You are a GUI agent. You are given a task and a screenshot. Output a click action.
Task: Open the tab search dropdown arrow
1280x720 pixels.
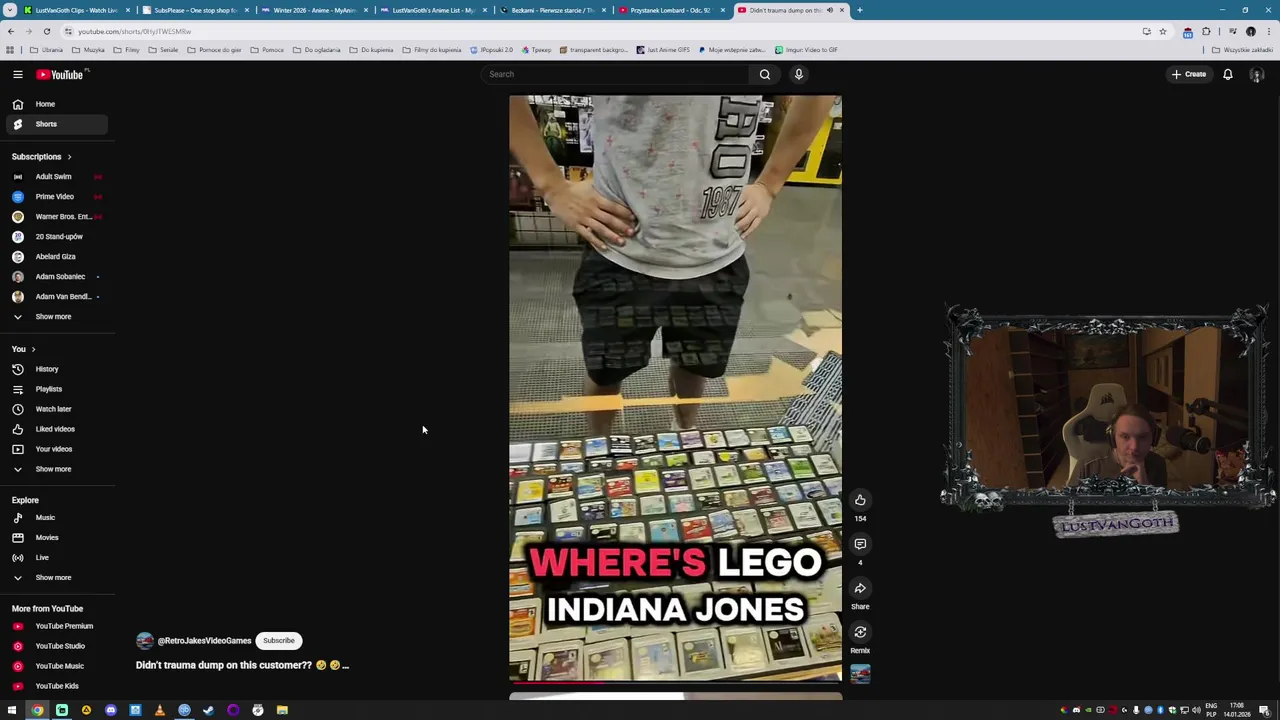tap(10, 10)
